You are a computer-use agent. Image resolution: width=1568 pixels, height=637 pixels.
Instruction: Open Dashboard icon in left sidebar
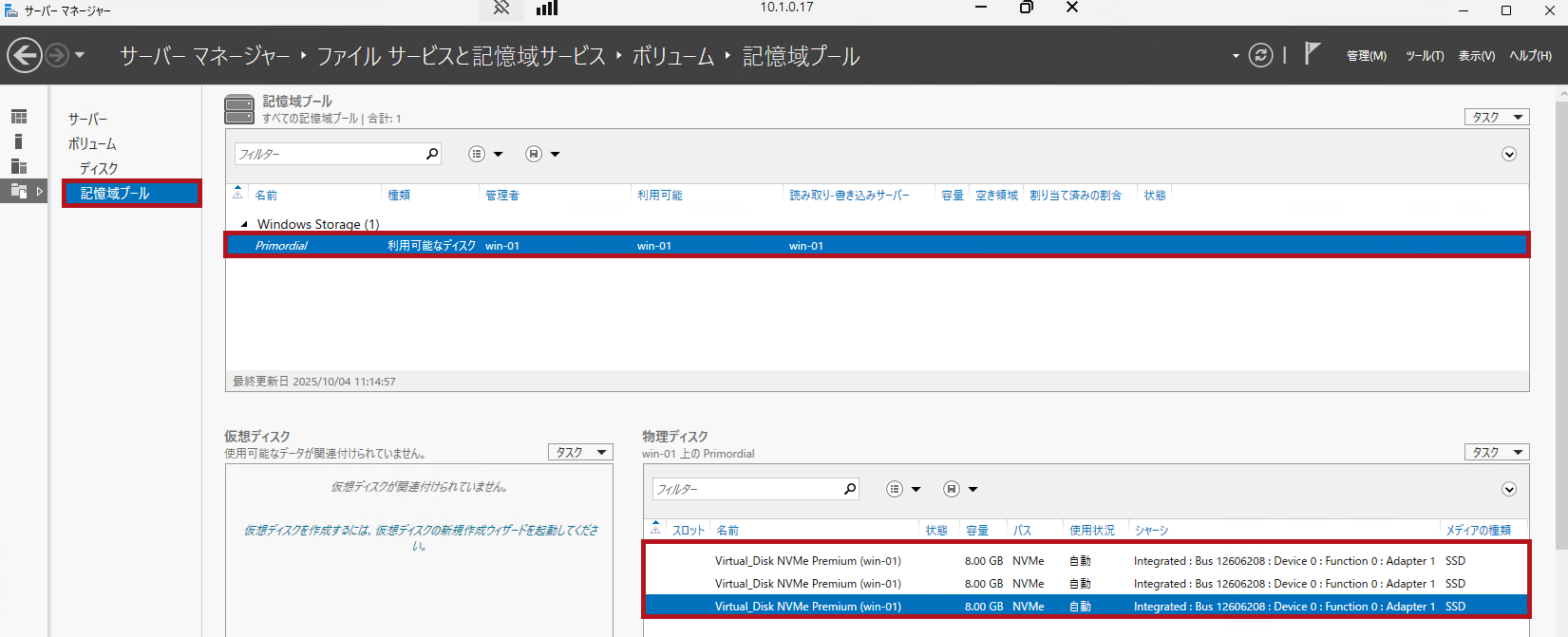19,117
